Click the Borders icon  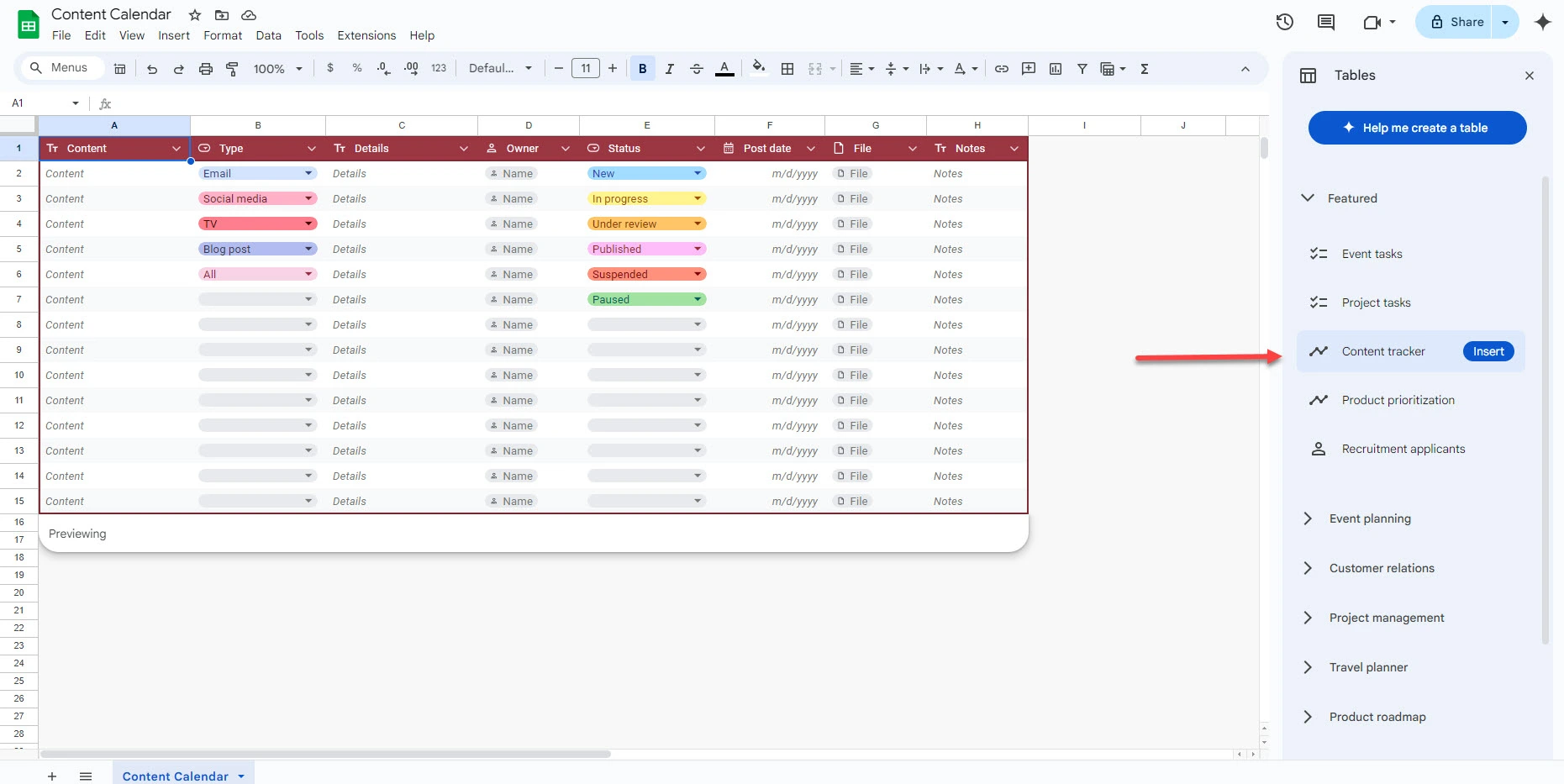(787, 69)
